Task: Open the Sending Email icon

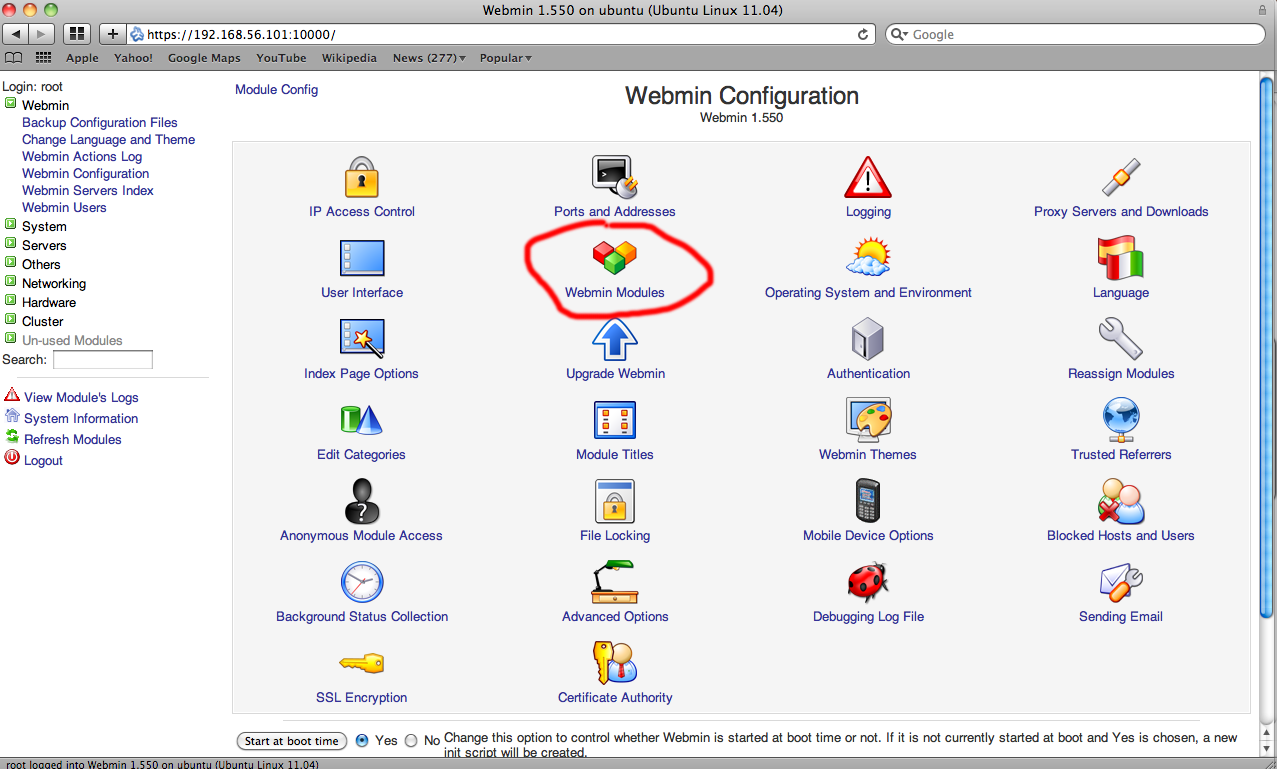Action: coord(1121,582)
